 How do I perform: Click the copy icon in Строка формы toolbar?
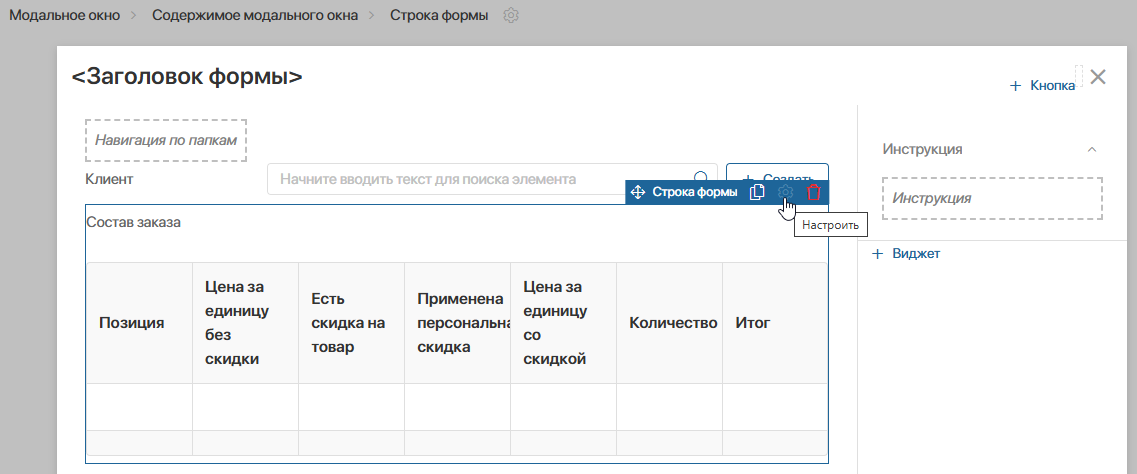pos(757,192)
